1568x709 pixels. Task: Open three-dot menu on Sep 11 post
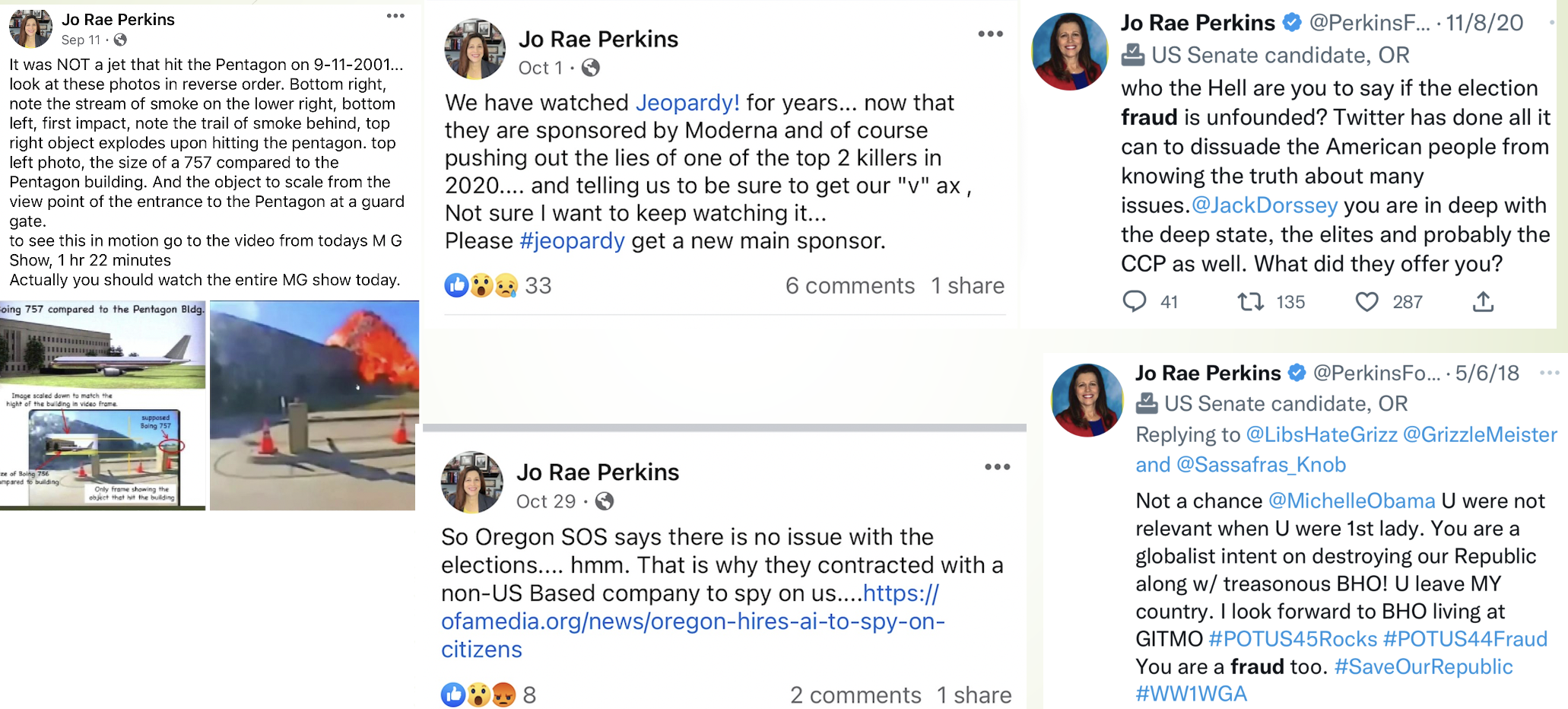[395, 16]
